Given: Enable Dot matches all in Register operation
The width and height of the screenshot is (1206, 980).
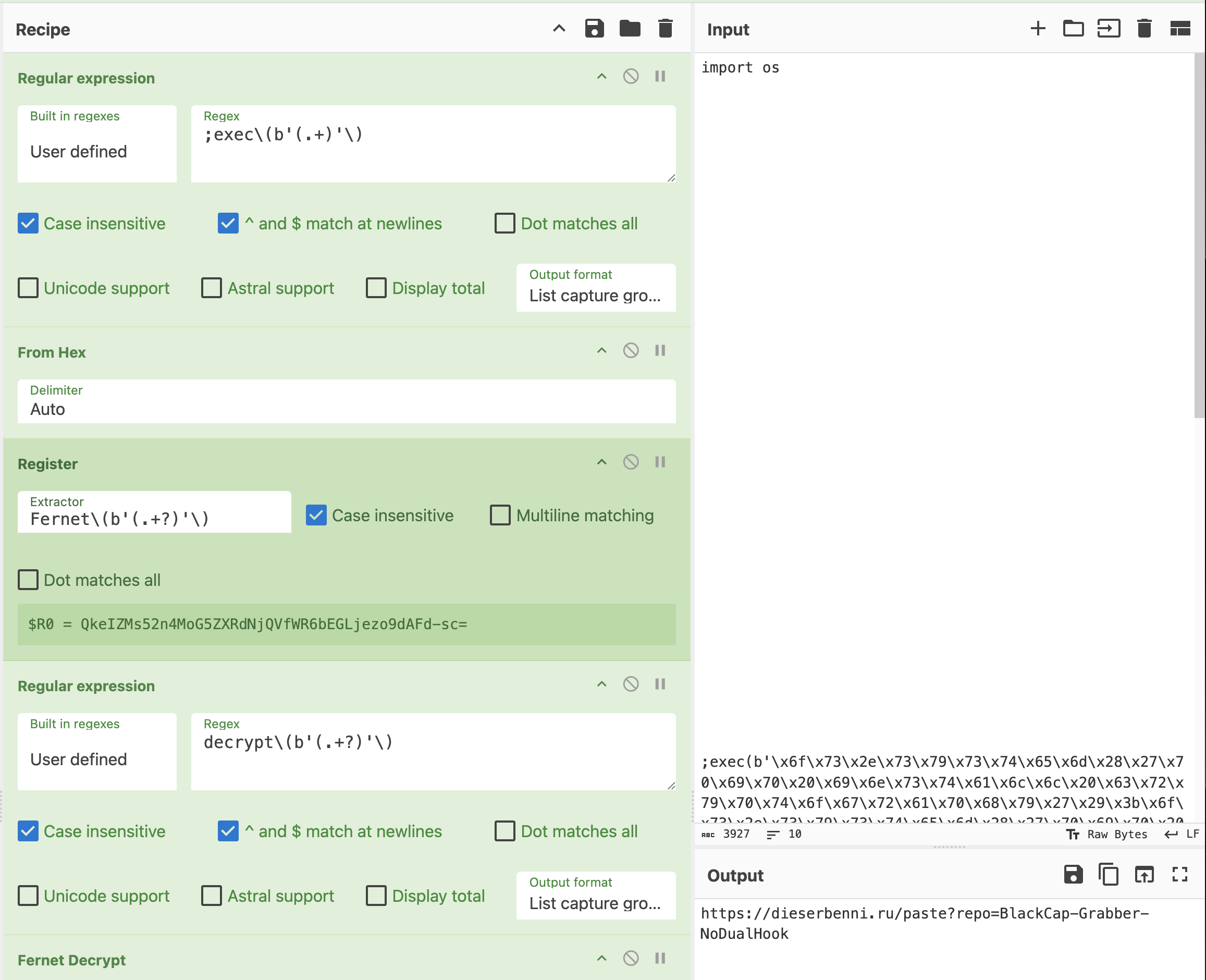Looking at the screenshot, I should coord(28,580).
